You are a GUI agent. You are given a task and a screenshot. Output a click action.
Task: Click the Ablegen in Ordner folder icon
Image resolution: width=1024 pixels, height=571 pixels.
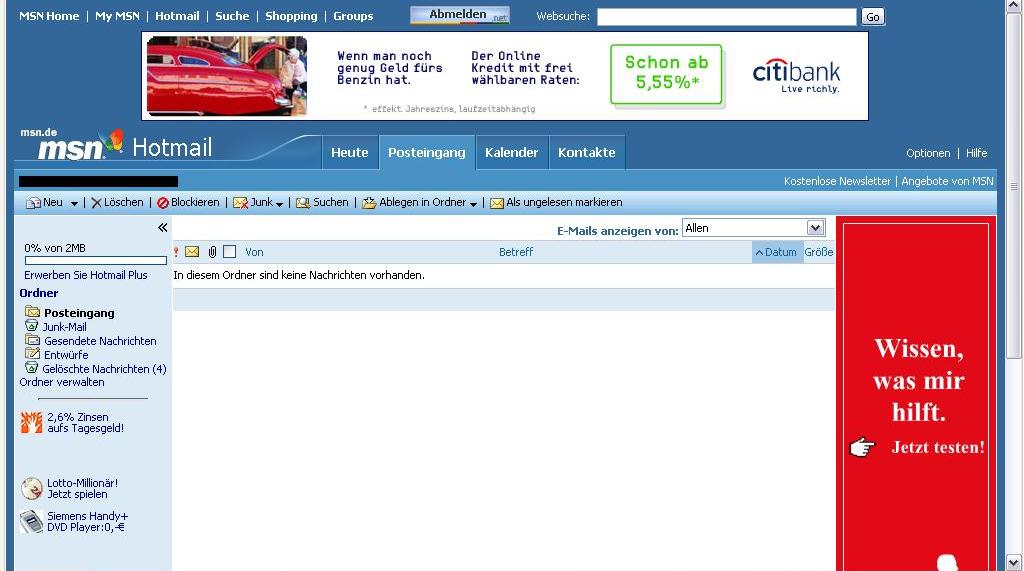tap(369, 203)
